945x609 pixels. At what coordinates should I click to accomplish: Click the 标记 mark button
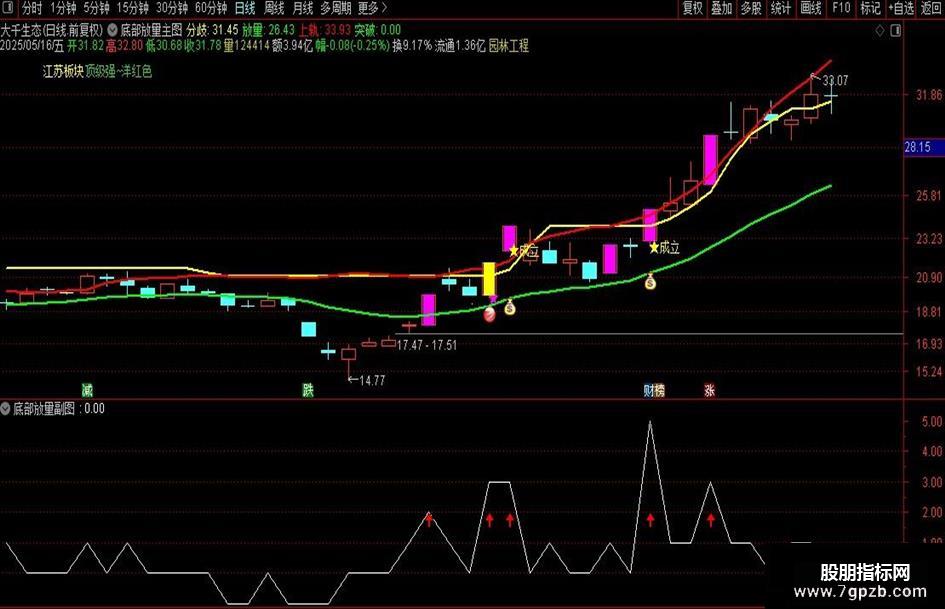[x=870, y=8]
